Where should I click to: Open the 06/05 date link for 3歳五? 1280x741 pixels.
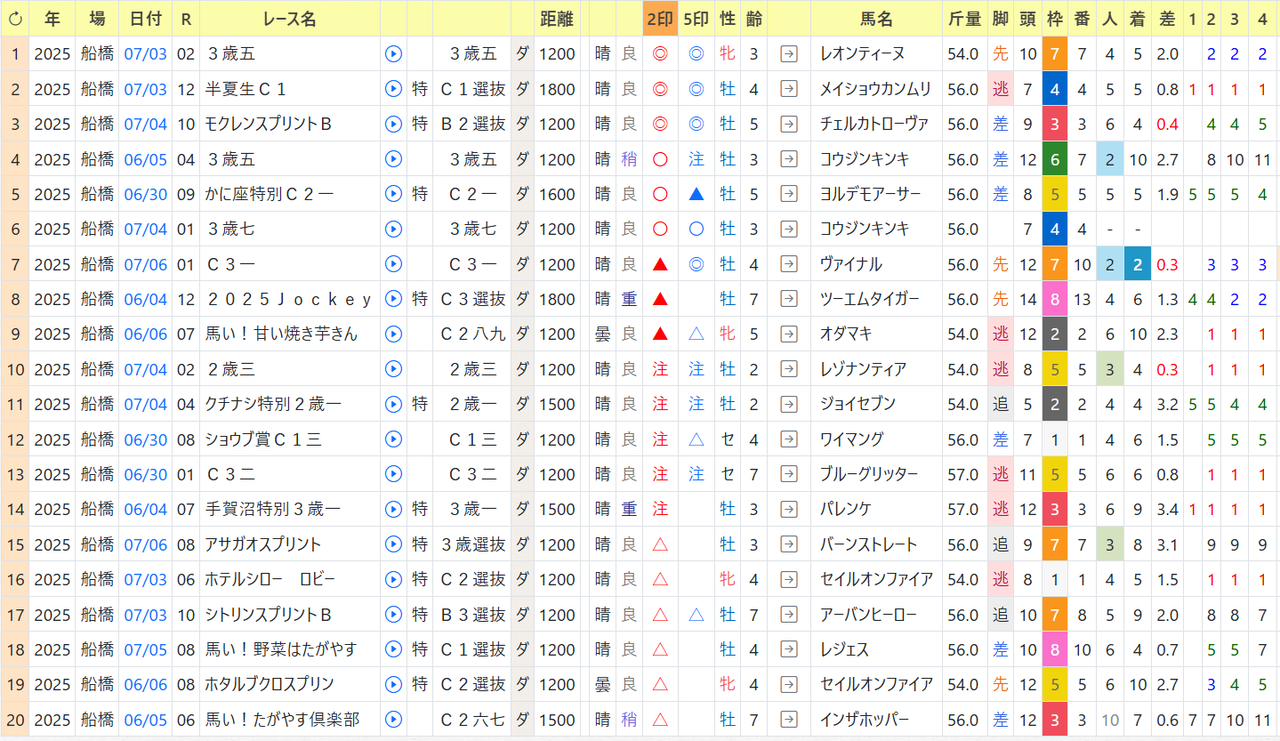click(145, 159)
